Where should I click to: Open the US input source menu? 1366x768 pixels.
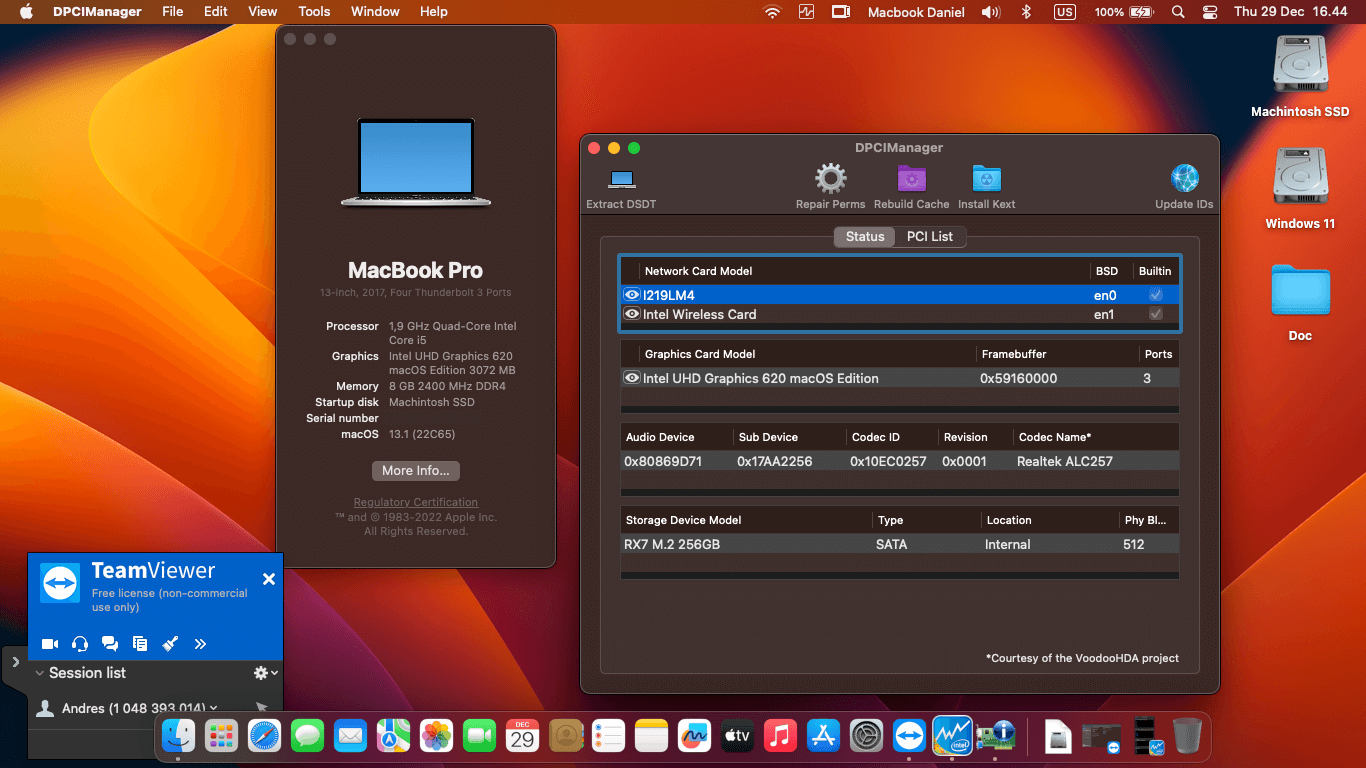coord(1064,12)
